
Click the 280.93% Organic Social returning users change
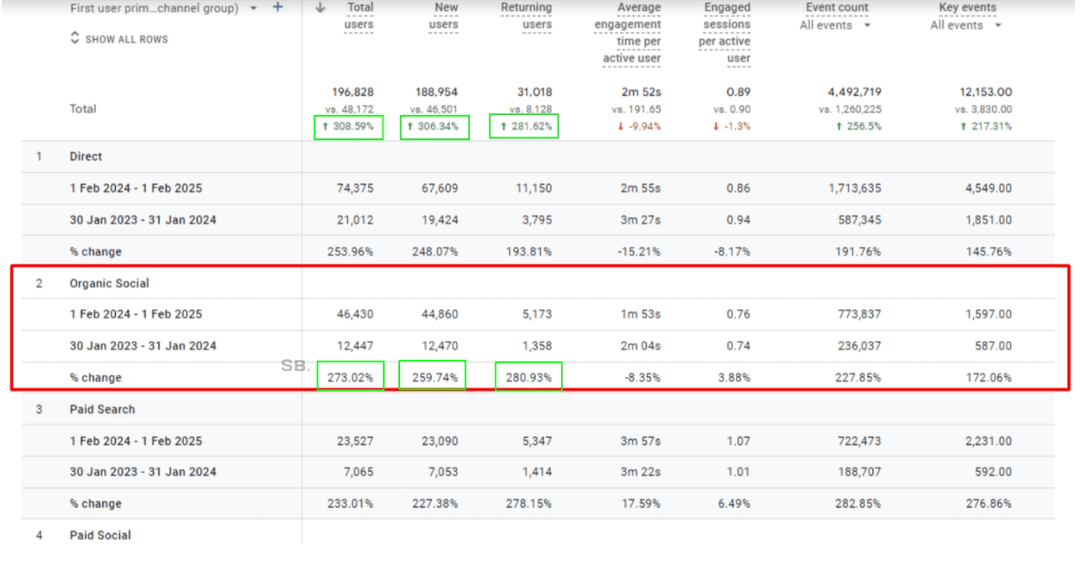[528, 378]
